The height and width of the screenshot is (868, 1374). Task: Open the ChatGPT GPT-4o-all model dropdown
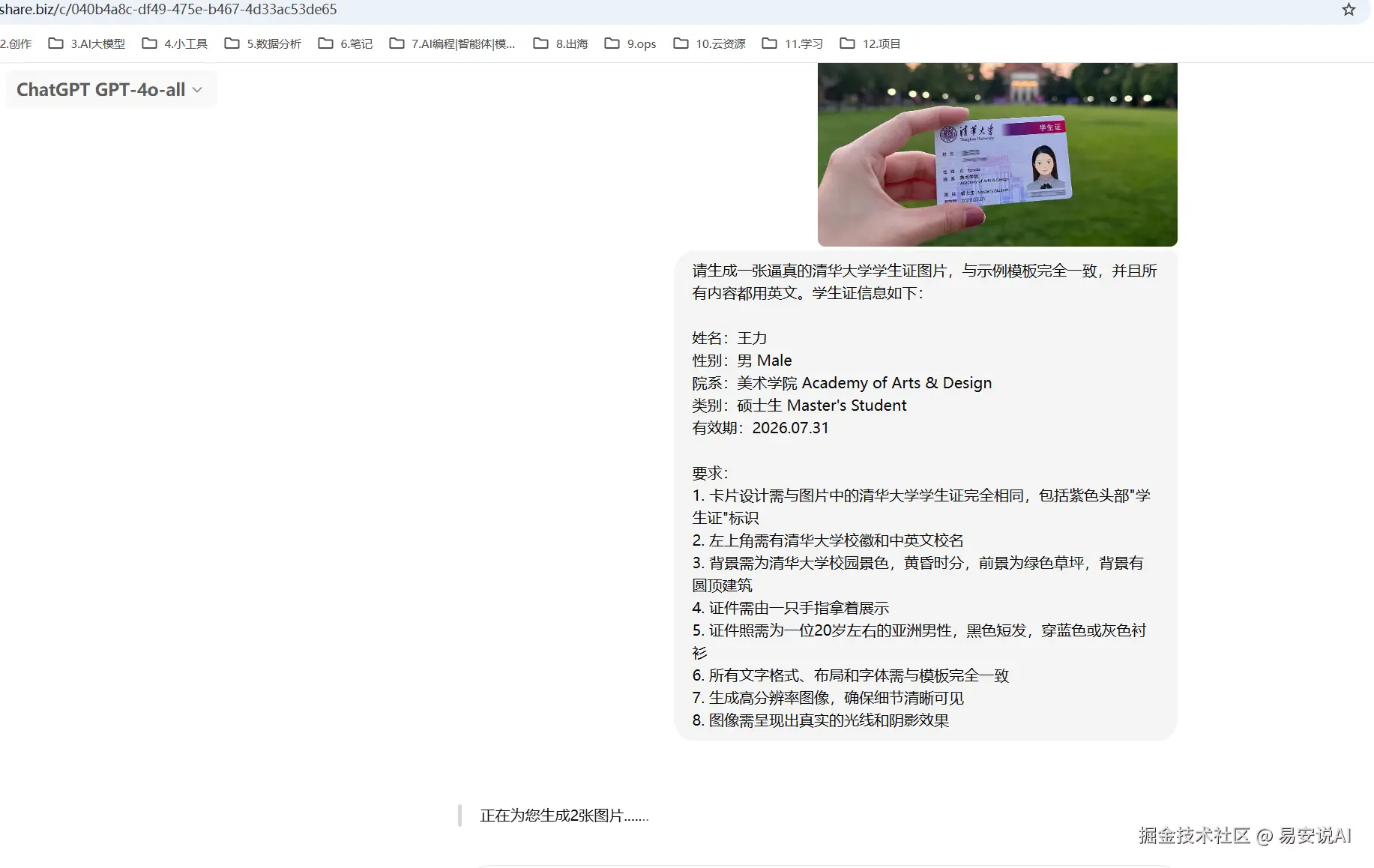pyautogui.click(x=110, y=89)
